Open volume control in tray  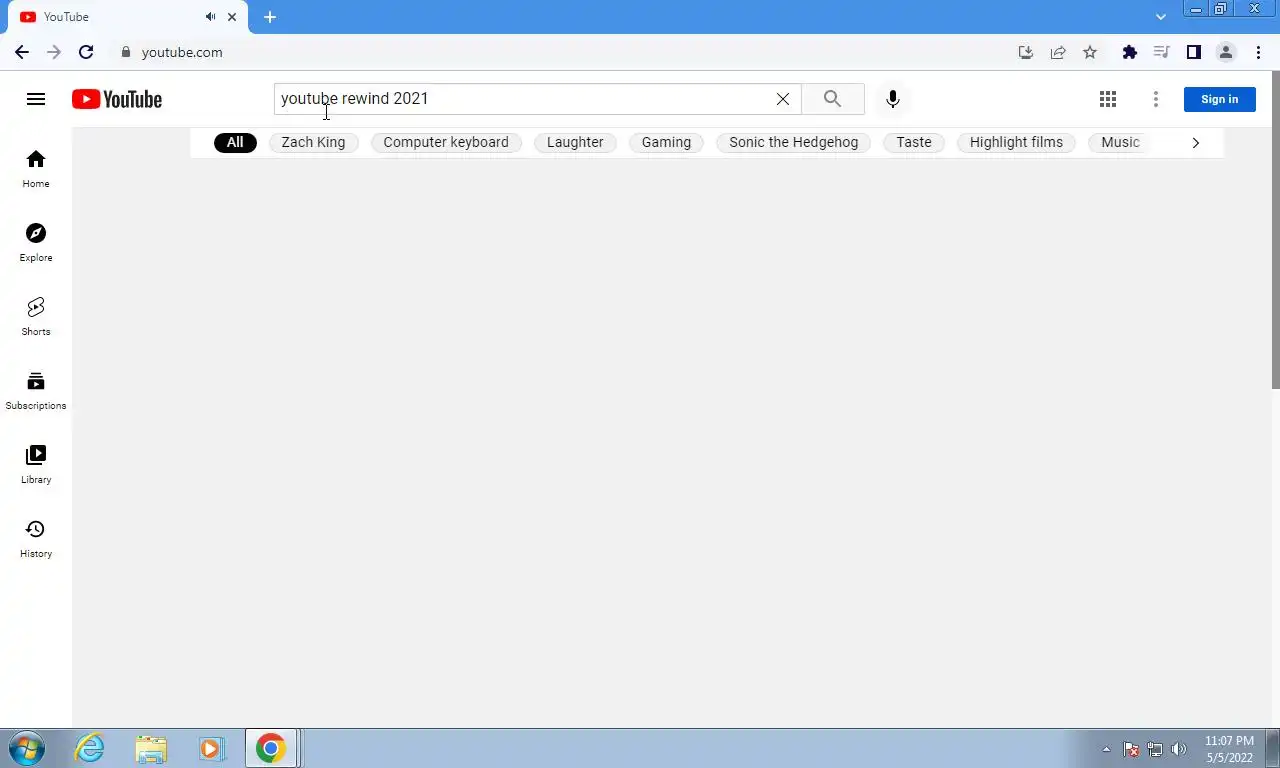click(1179, 749)
